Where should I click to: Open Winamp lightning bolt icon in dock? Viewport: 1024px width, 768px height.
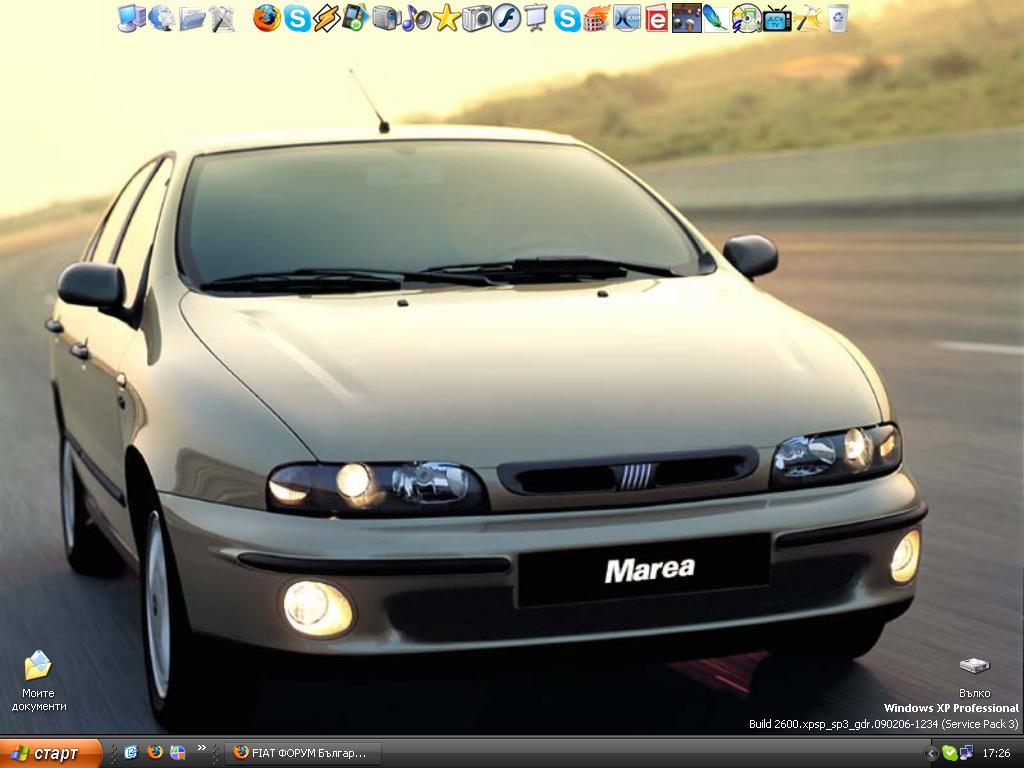[x=327, y=18]
